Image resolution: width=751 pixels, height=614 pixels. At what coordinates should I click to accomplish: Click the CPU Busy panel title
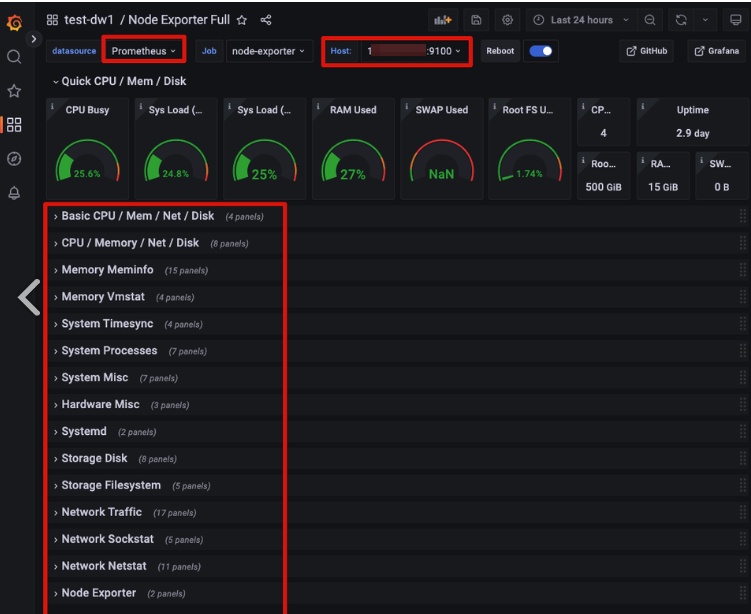87,110
